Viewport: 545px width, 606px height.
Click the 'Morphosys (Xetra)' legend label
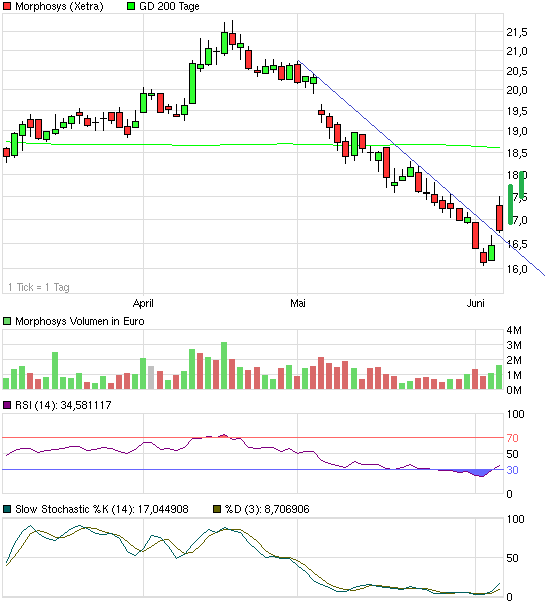tap(59, 7)
